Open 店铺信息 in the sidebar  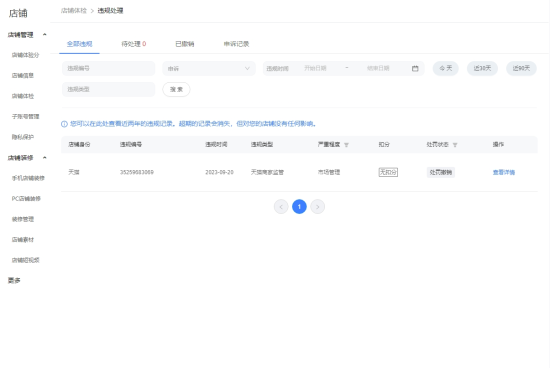coord(23,75)
